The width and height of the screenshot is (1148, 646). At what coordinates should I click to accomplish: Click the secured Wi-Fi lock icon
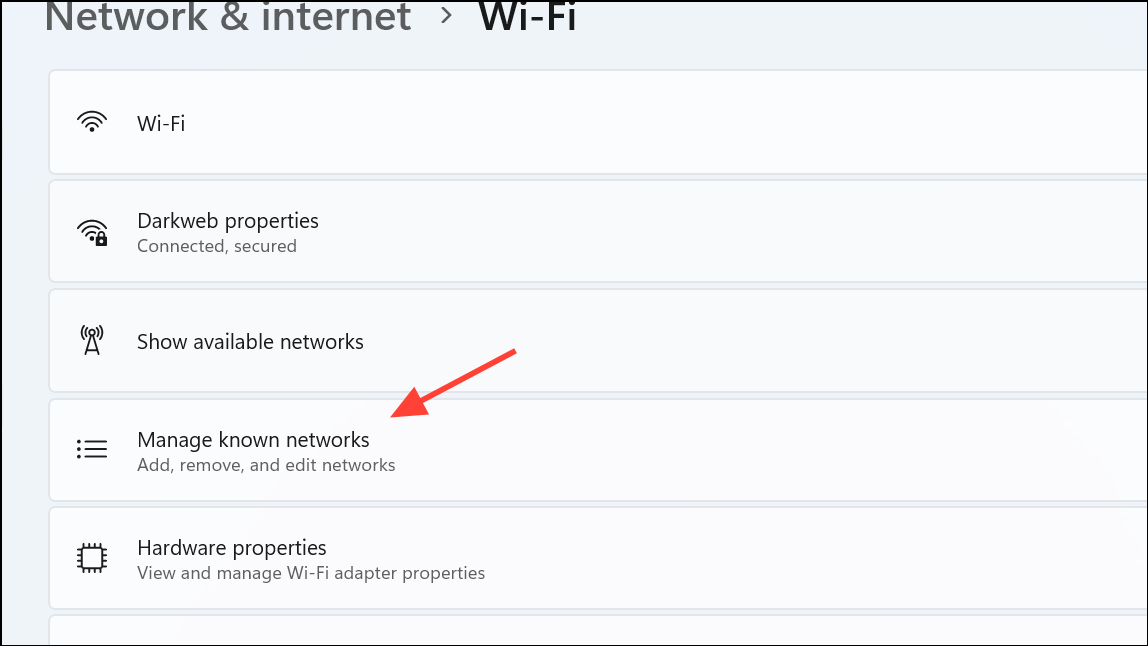coord(92,232)
